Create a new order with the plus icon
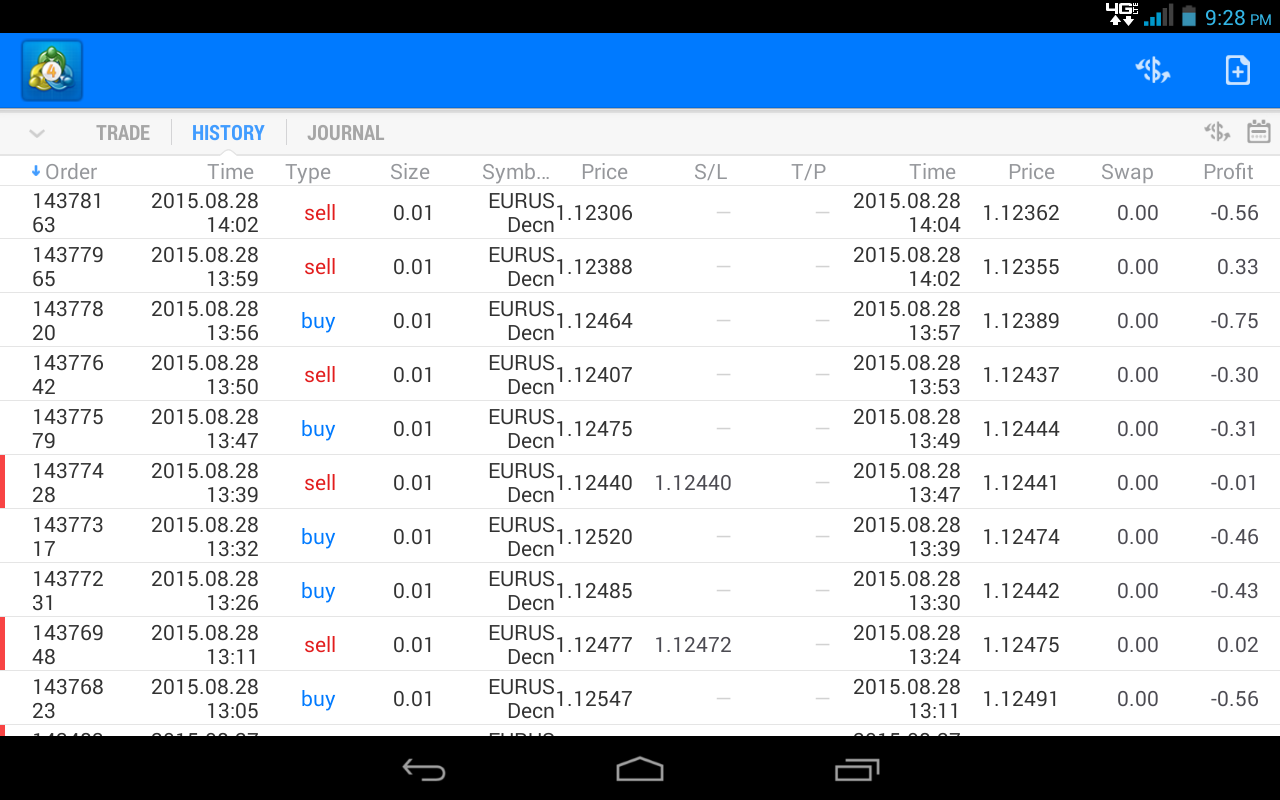This screenshot has width=1280, height=800. pyautogui.click(x=1237, y=69)
